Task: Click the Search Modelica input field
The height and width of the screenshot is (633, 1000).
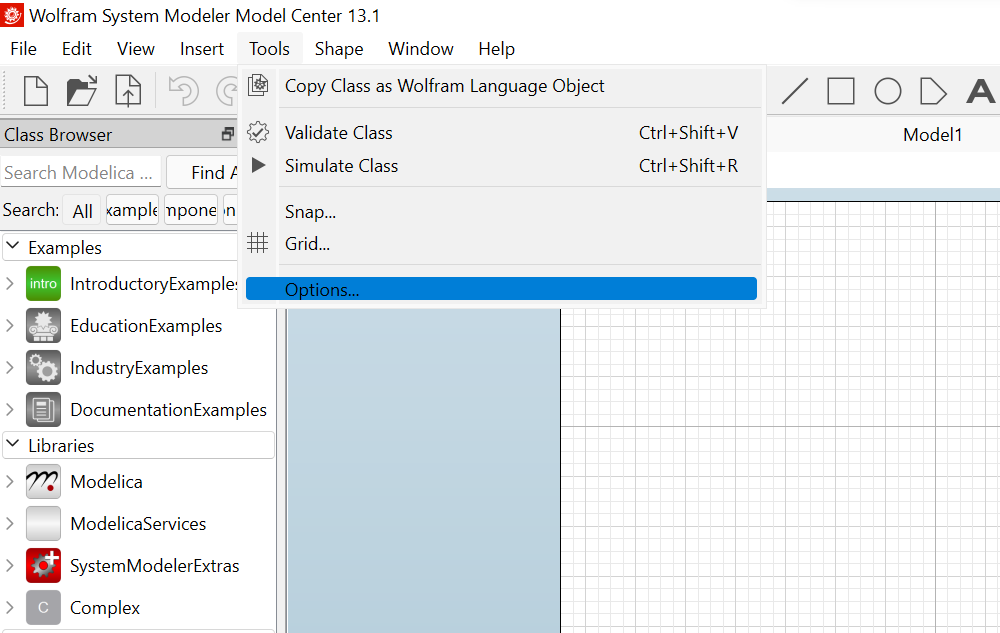Action: [x=80, y=172]
